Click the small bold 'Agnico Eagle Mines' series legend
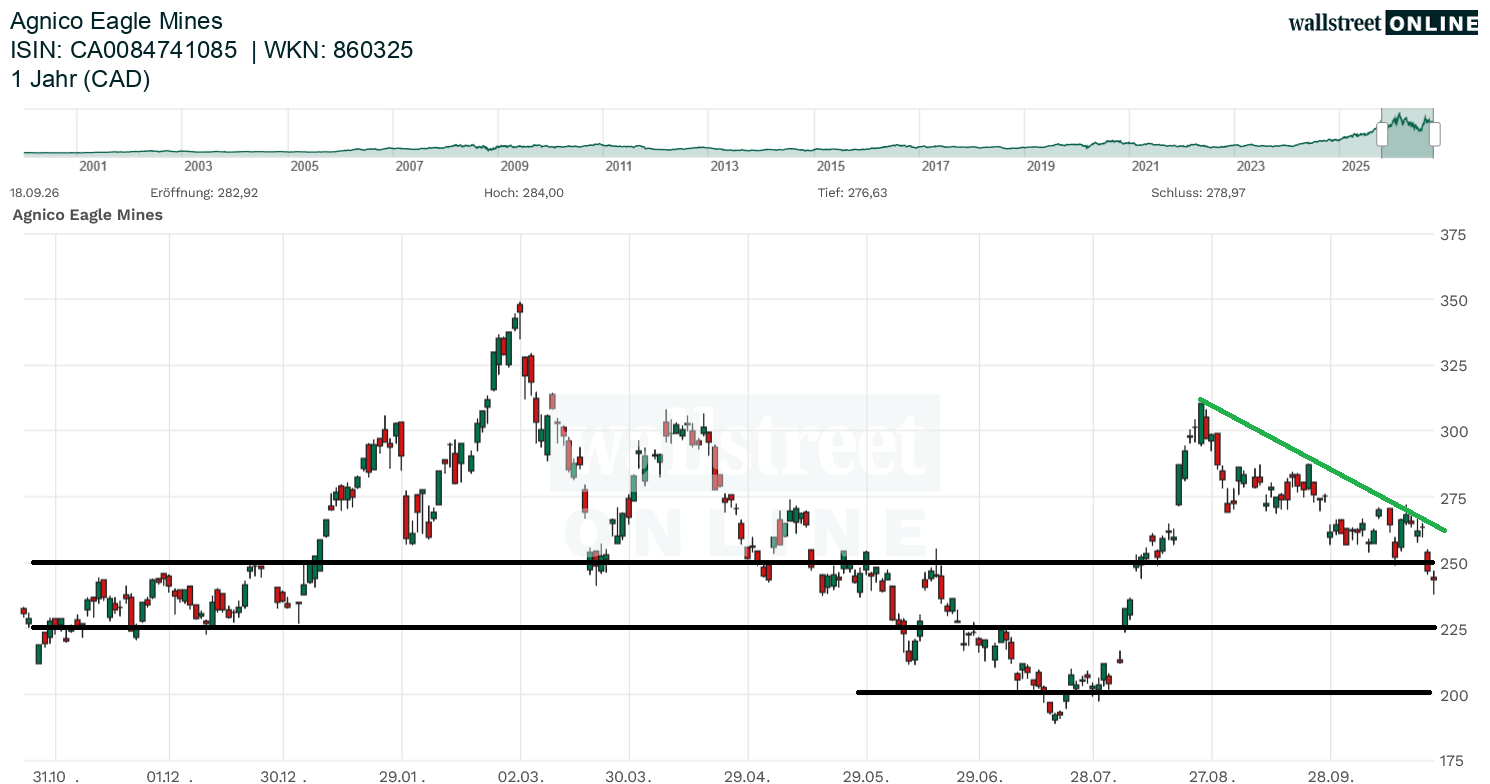The image size is (1490, 784). (x=87, y=215)
